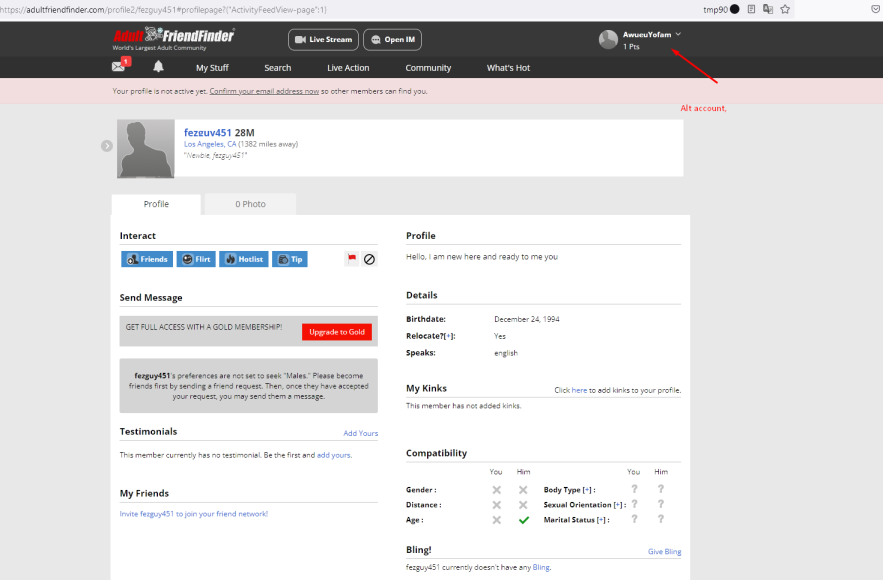Expand the Marital Status [+] option
The width and height of the screenshot is (883, 580).
coord(602,520)
